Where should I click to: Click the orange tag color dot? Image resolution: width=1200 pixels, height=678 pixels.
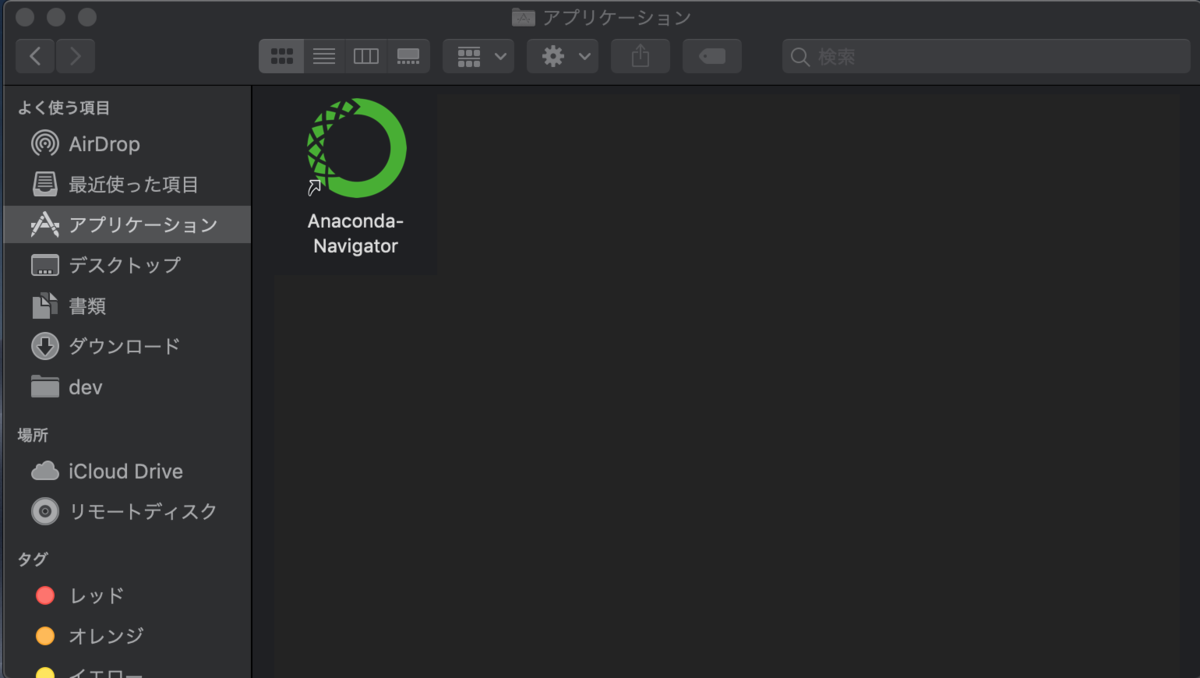point(45,635)
